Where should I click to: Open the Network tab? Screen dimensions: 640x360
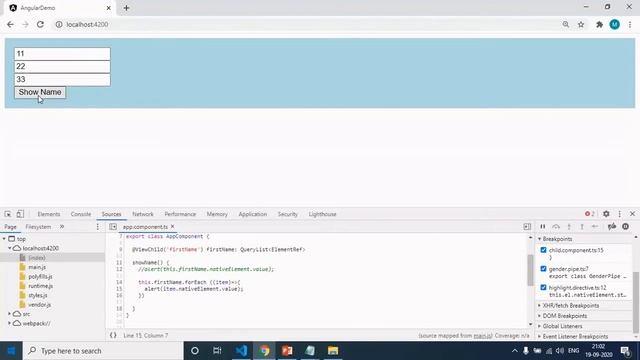[143, 214]
